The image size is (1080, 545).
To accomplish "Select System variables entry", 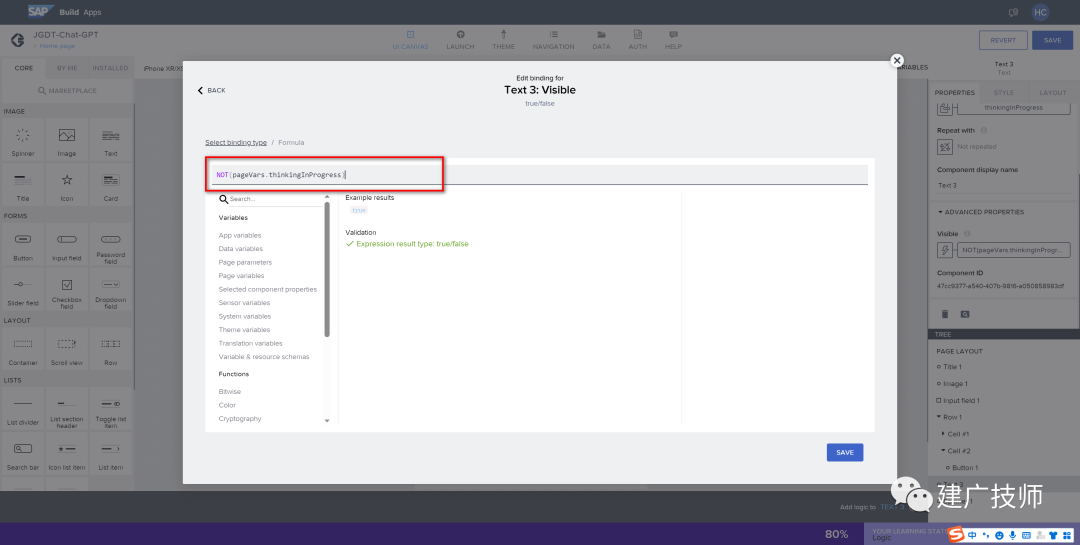I will (245, 316).
